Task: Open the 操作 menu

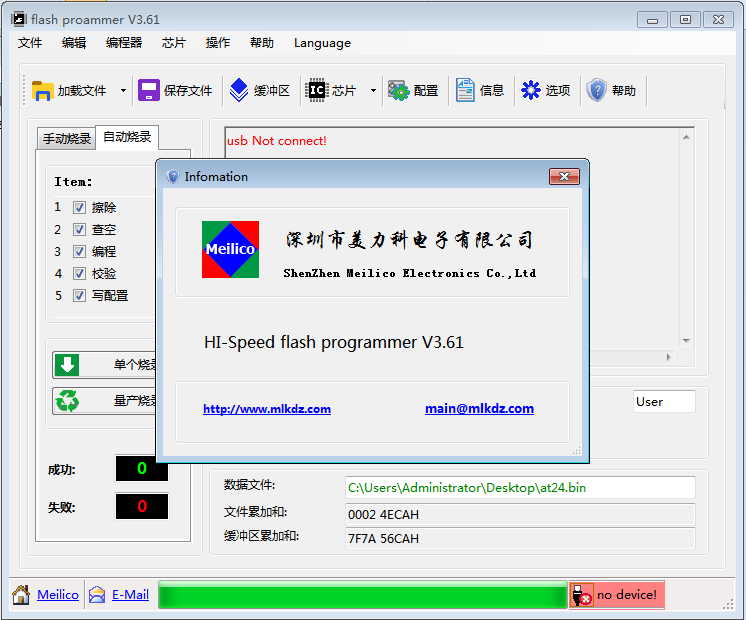Action: point(218,43)
